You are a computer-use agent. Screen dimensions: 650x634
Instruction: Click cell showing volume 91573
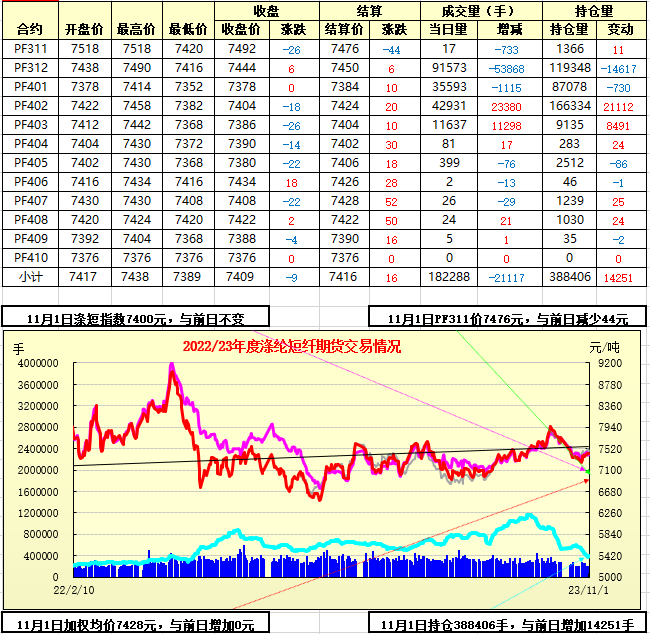coord(449,68)
